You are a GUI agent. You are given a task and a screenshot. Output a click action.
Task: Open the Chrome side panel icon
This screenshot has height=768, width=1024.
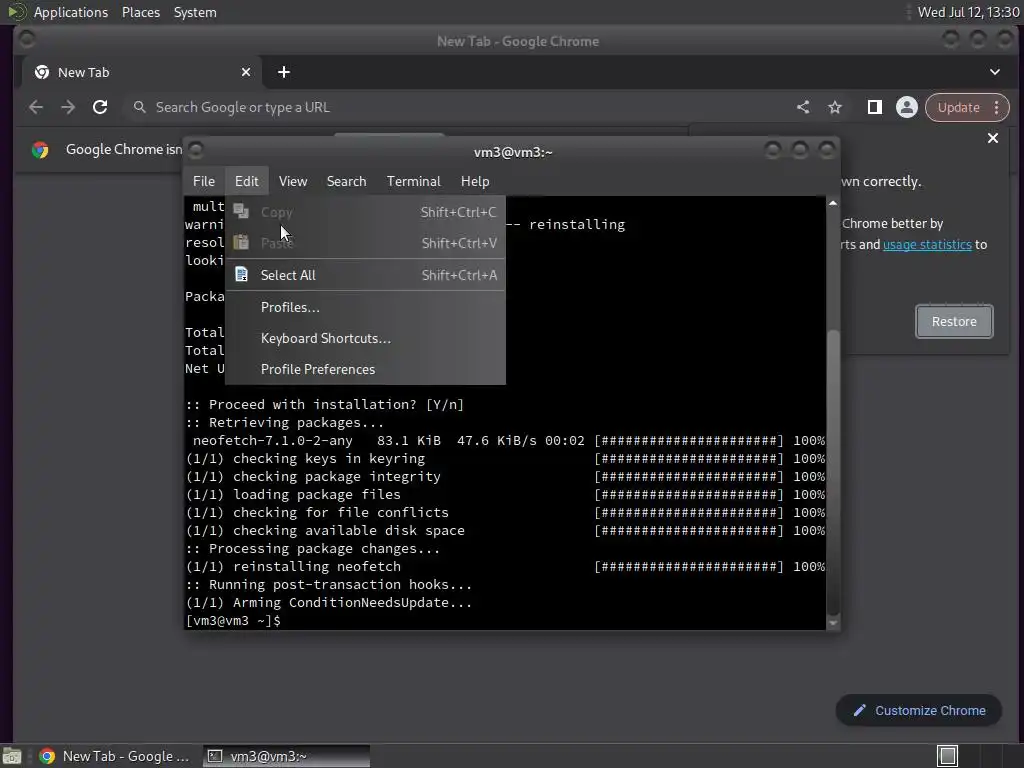[x=874, y=107]
